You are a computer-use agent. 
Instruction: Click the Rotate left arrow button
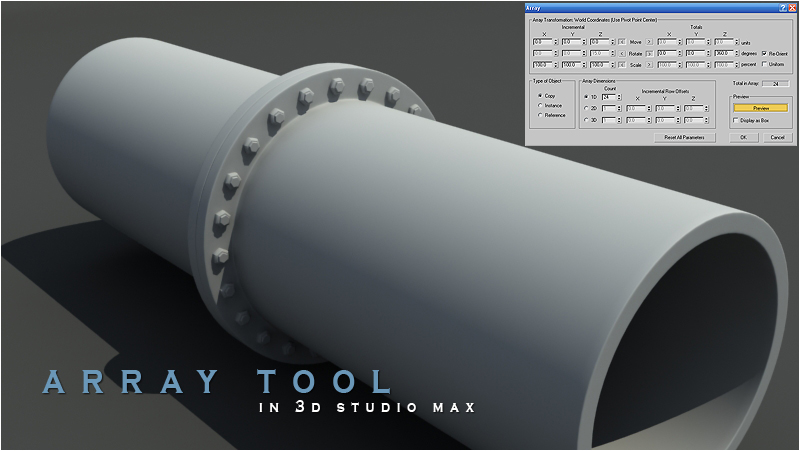click(x=621, y=53)
